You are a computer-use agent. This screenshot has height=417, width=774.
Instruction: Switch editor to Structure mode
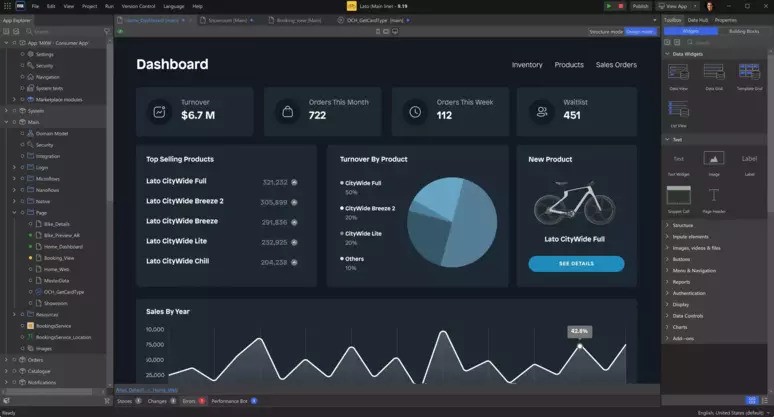click(x=606, y=32)
